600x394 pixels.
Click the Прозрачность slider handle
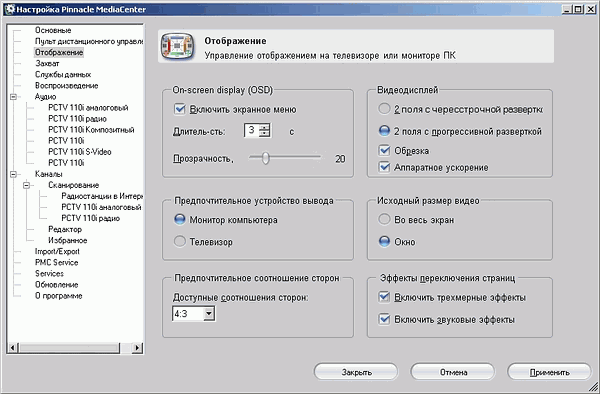coord(266,158)
